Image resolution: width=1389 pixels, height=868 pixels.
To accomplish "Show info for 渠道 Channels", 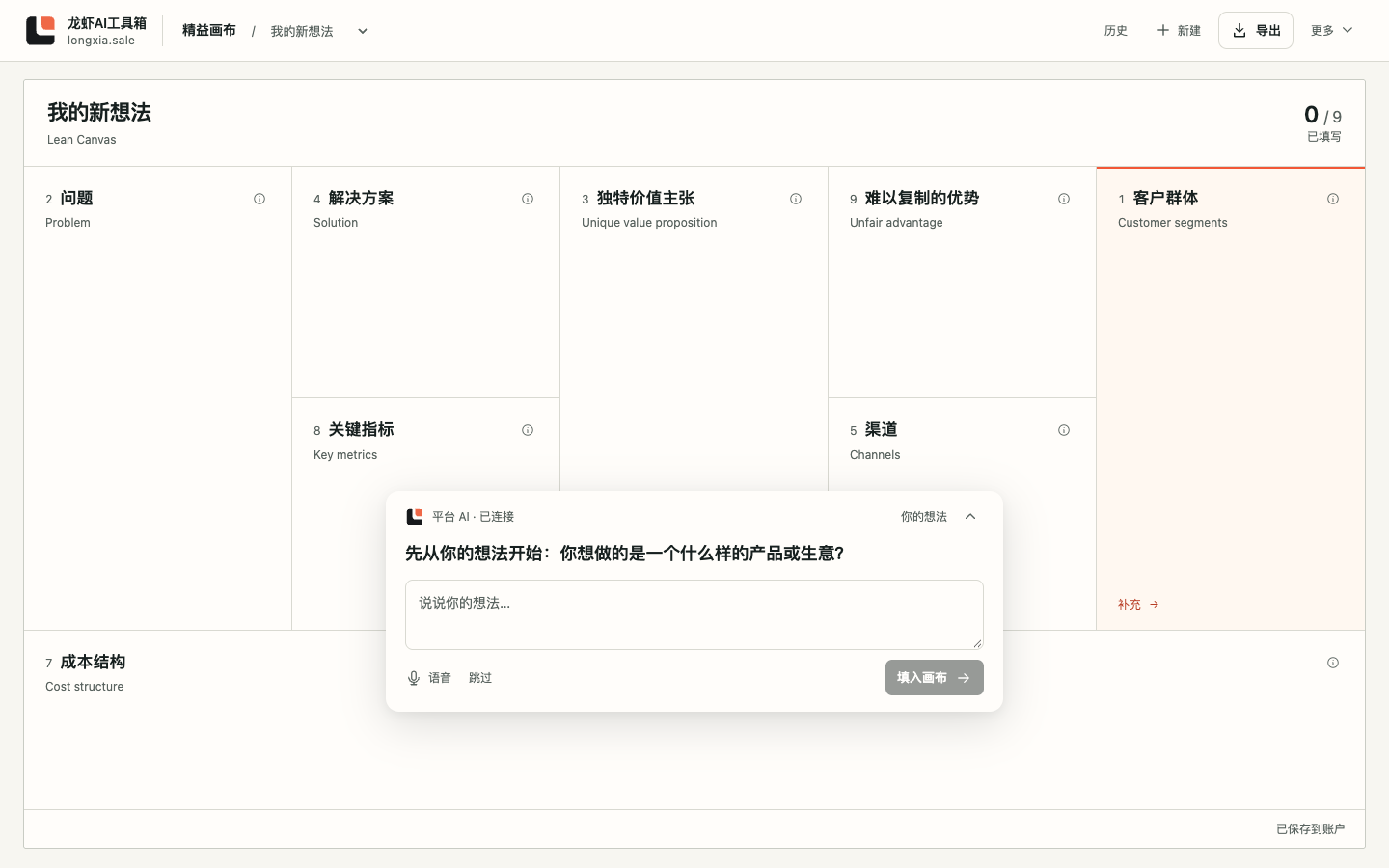I will pos(1064,430).
